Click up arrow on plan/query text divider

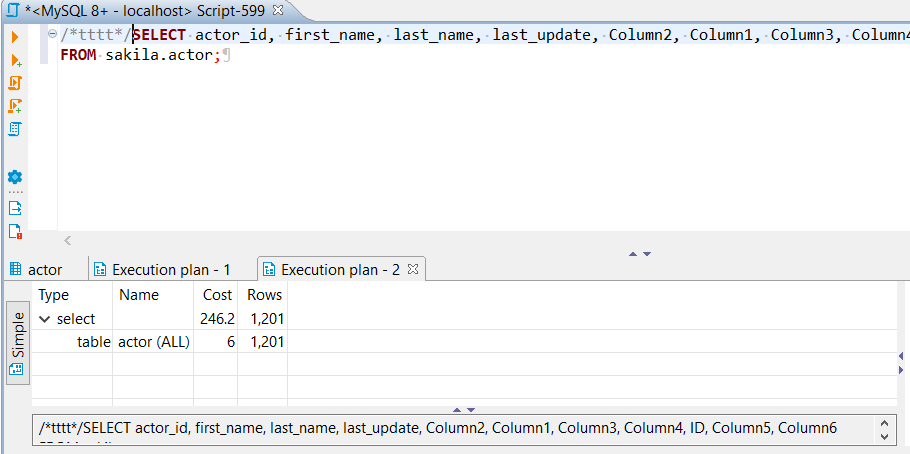pyautogui.click(x=457, y=410)
